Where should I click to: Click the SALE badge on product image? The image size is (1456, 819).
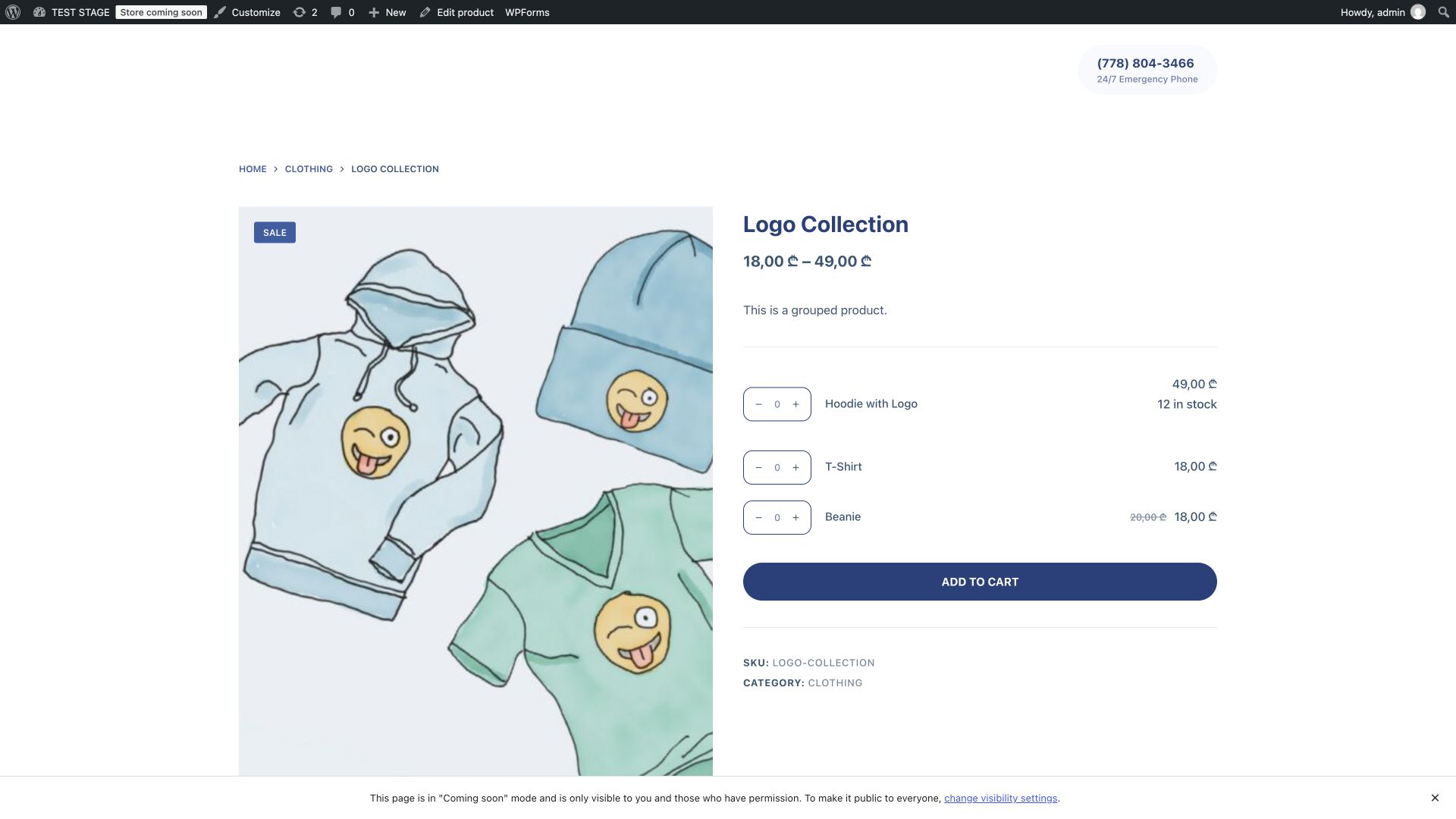pos(275,233)
